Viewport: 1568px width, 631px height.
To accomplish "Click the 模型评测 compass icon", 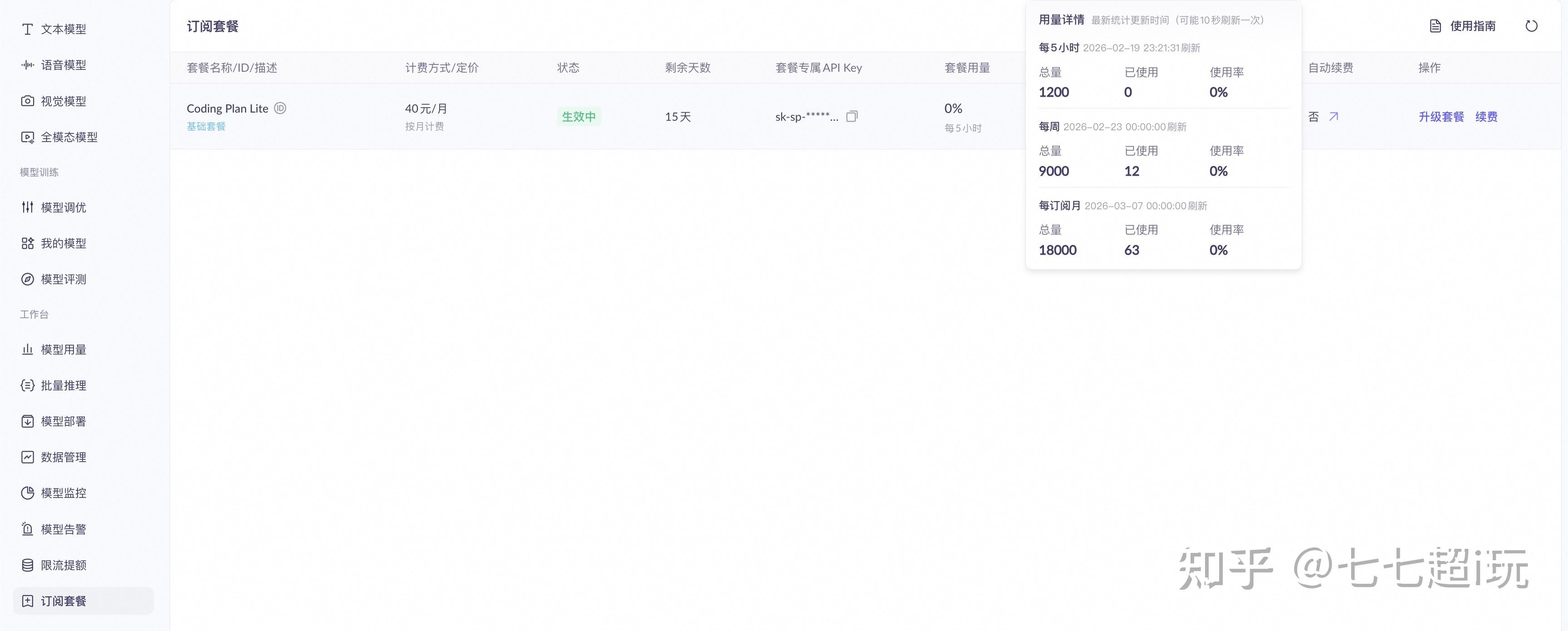I will 27,279.
